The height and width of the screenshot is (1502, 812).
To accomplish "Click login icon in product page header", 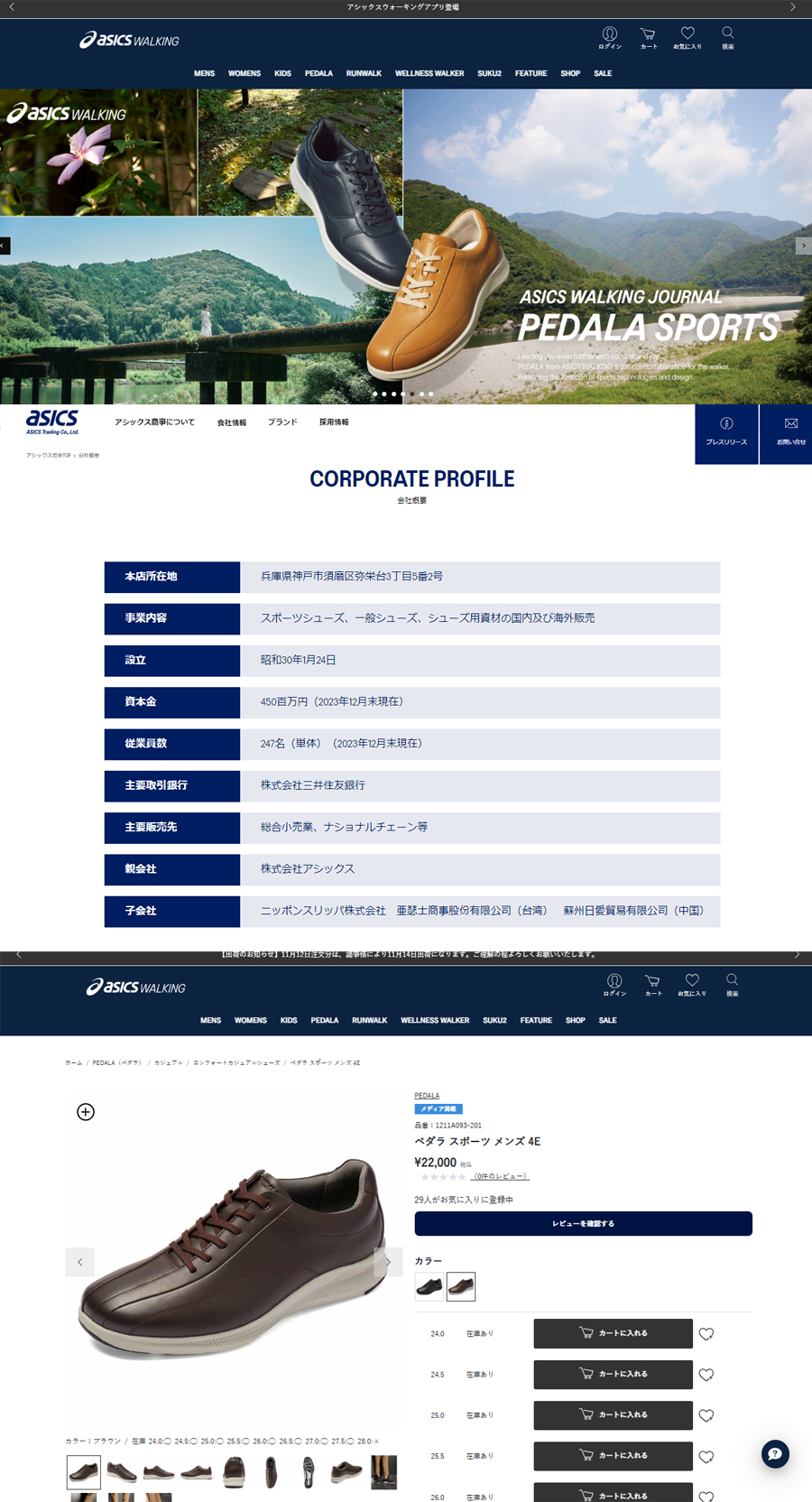I will (x=614, y=985).
